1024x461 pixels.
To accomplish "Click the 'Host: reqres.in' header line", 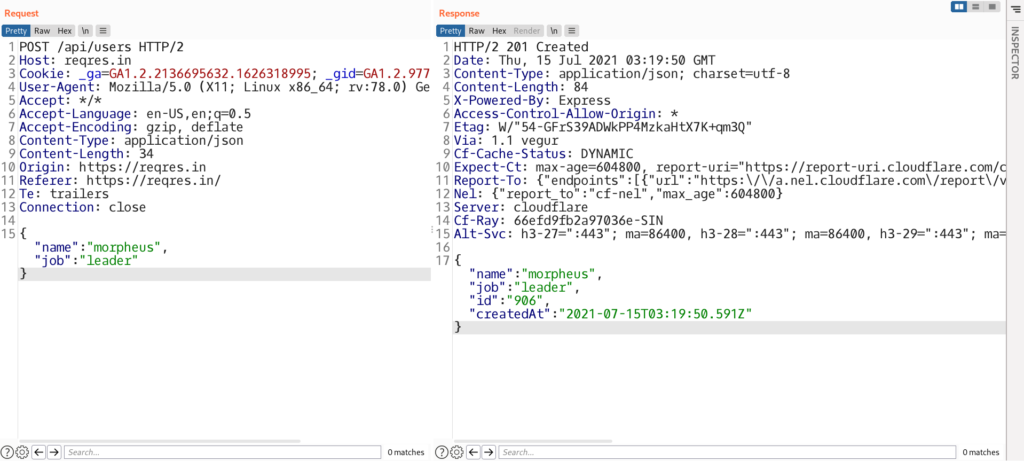I will point(74,61).
